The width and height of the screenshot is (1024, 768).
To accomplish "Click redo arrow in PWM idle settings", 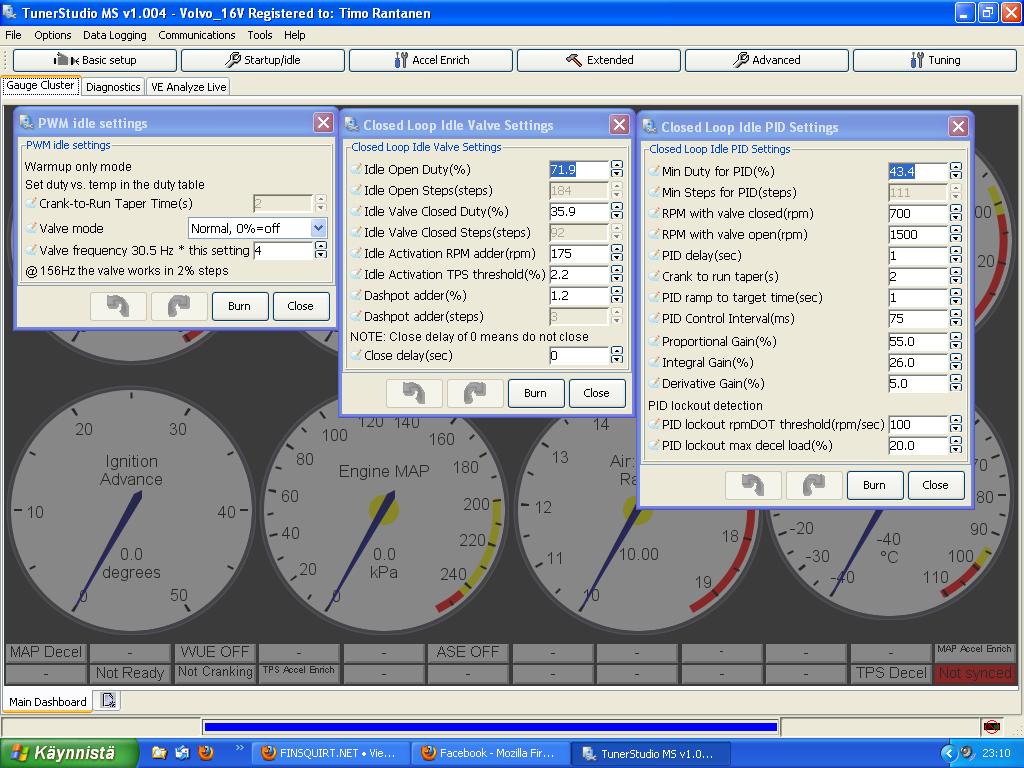I will 179,306.
